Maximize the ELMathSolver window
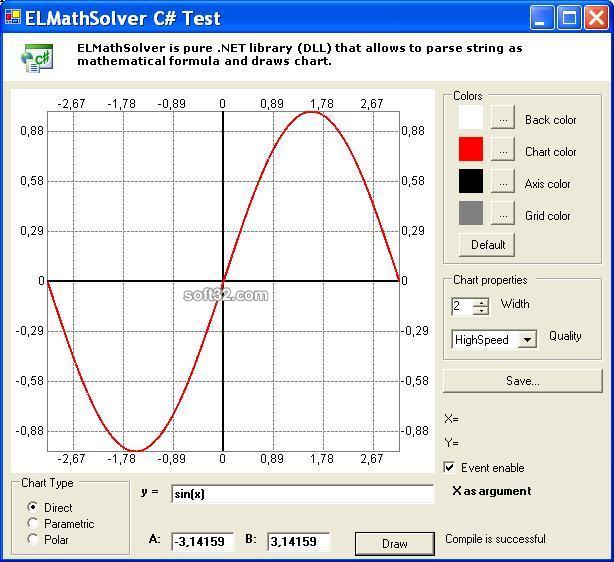The image size is (614, 562). pyautogui.click(x=569, y=17)
